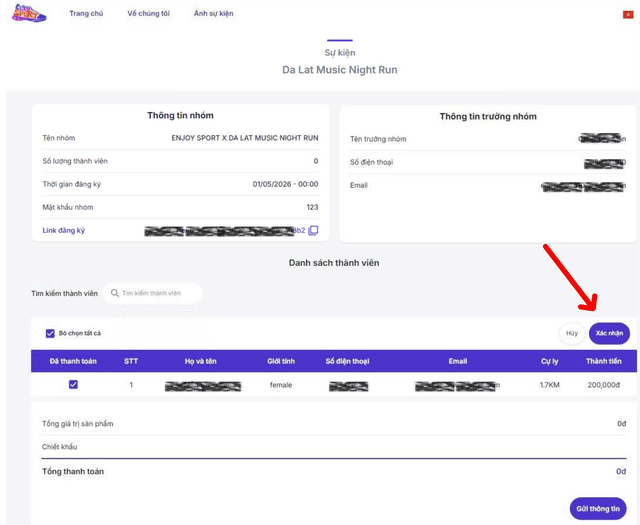Submit with 'Gửi thông tin' button
The image size is (640, 525).
coord(598,508)
